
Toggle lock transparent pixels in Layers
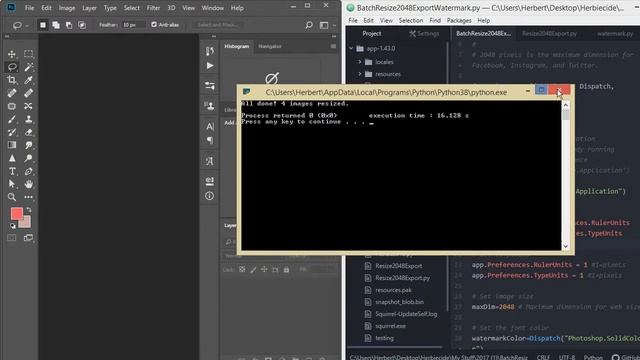tap(242, 270)
